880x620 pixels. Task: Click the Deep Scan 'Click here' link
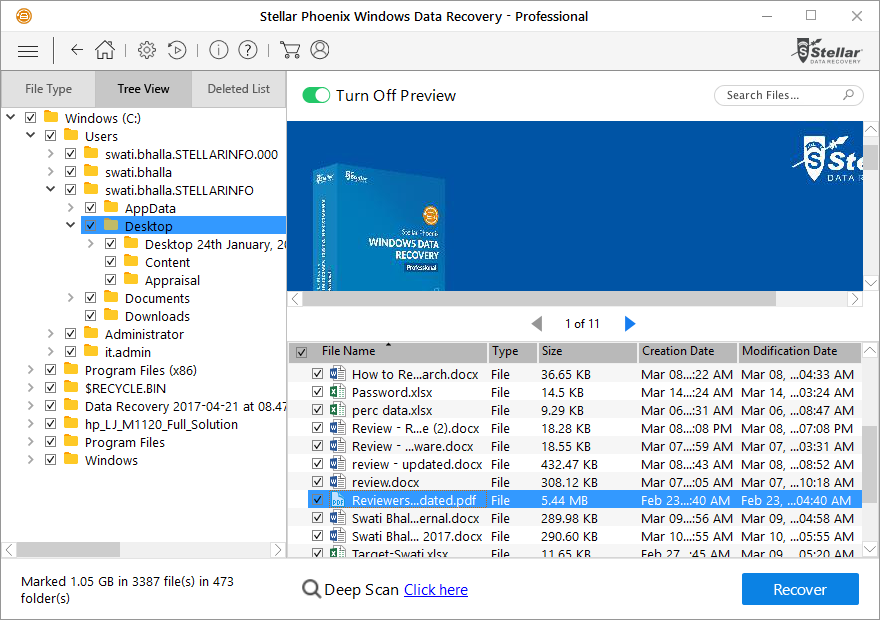pyautogui.click(x=436, y=590)
